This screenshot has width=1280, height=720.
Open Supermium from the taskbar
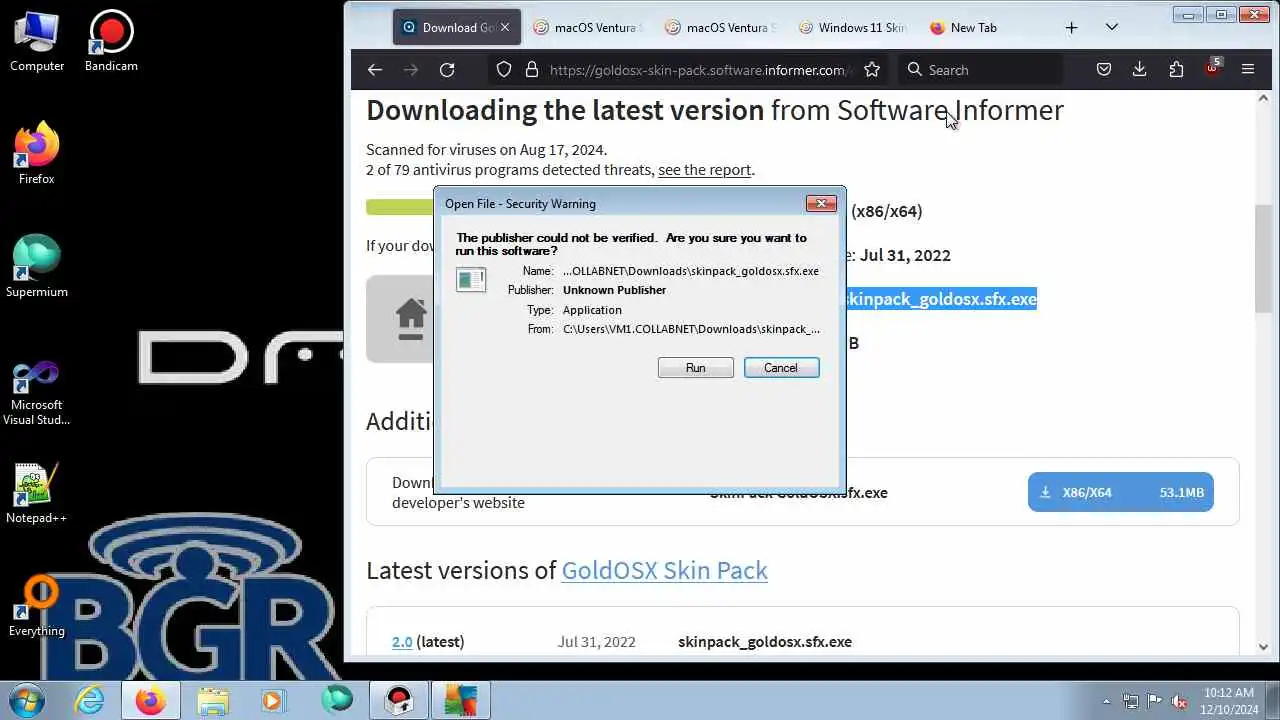click(x=337, y=699)
